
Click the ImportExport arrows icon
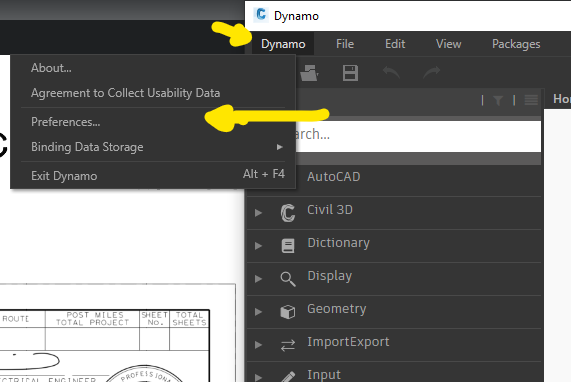288,345
